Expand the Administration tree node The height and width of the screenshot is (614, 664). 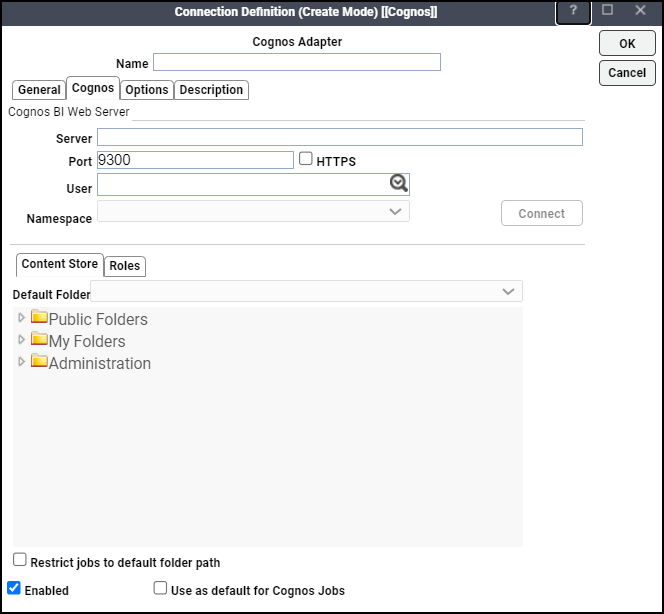(x=21, y=362)
